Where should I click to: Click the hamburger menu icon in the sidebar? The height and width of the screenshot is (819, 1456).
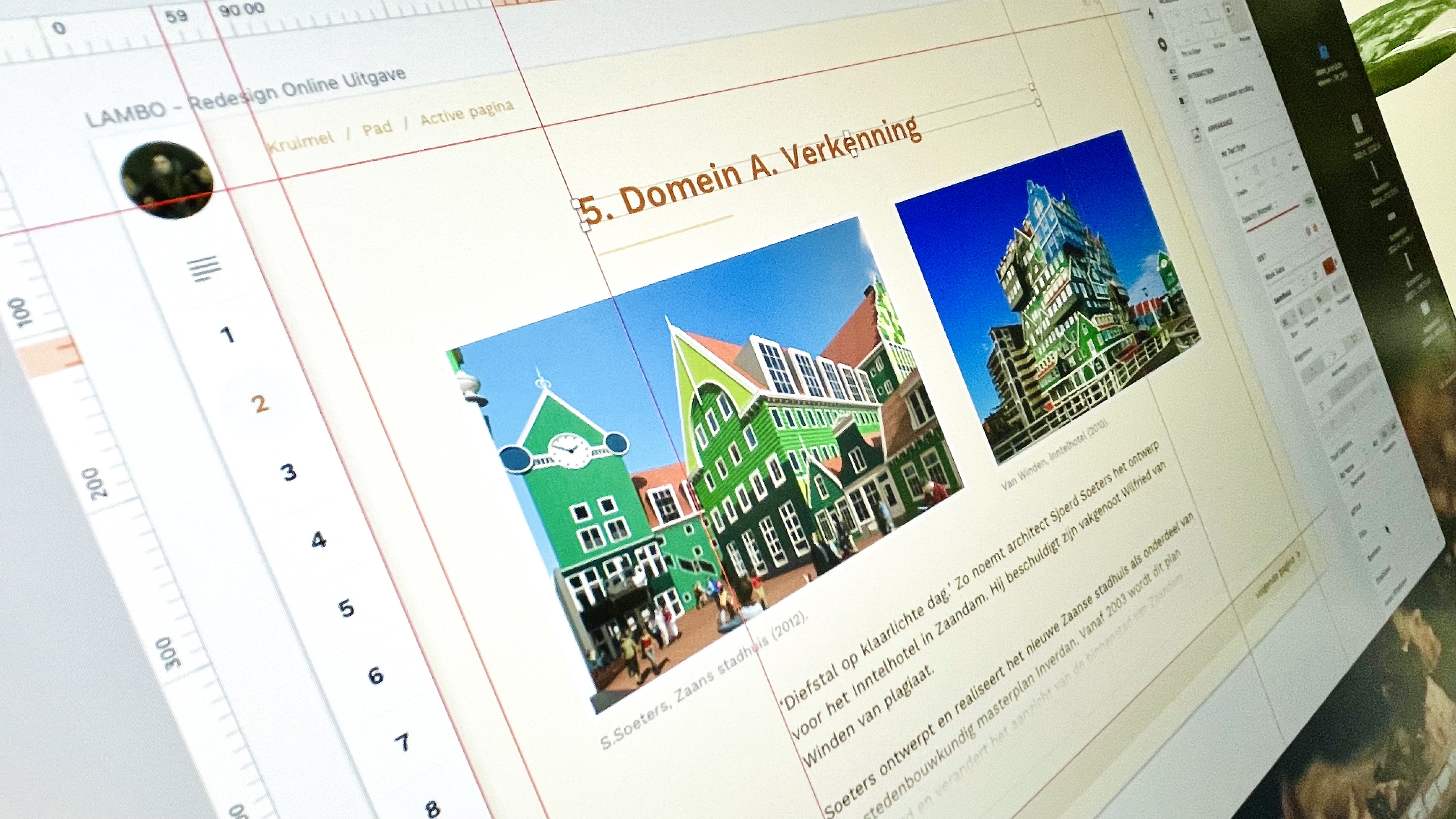click(x=204, y=268)
